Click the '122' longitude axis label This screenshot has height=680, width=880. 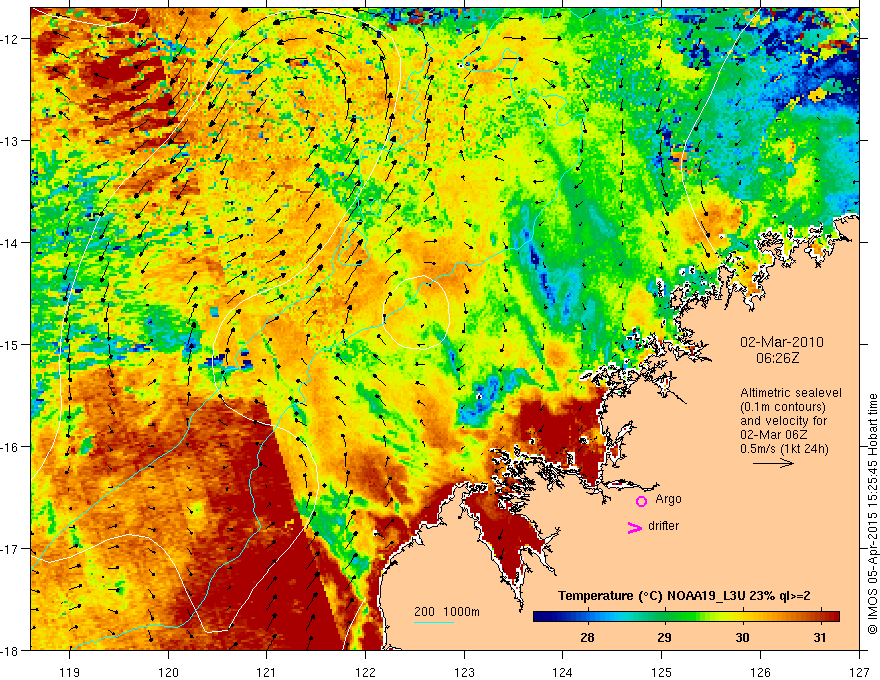(365, 672)
